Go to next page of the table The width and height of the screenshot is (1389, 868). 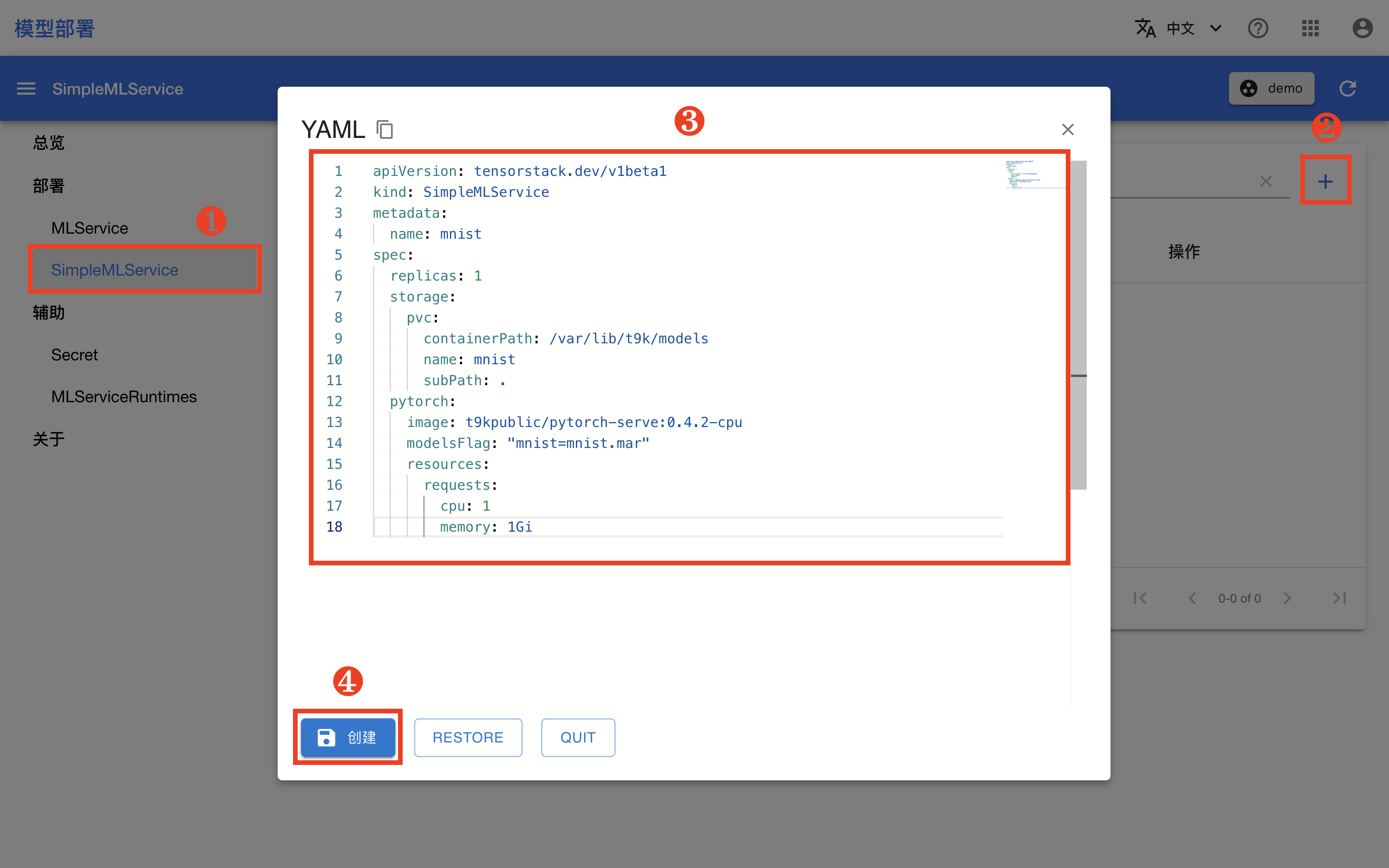coord(1287,598)
